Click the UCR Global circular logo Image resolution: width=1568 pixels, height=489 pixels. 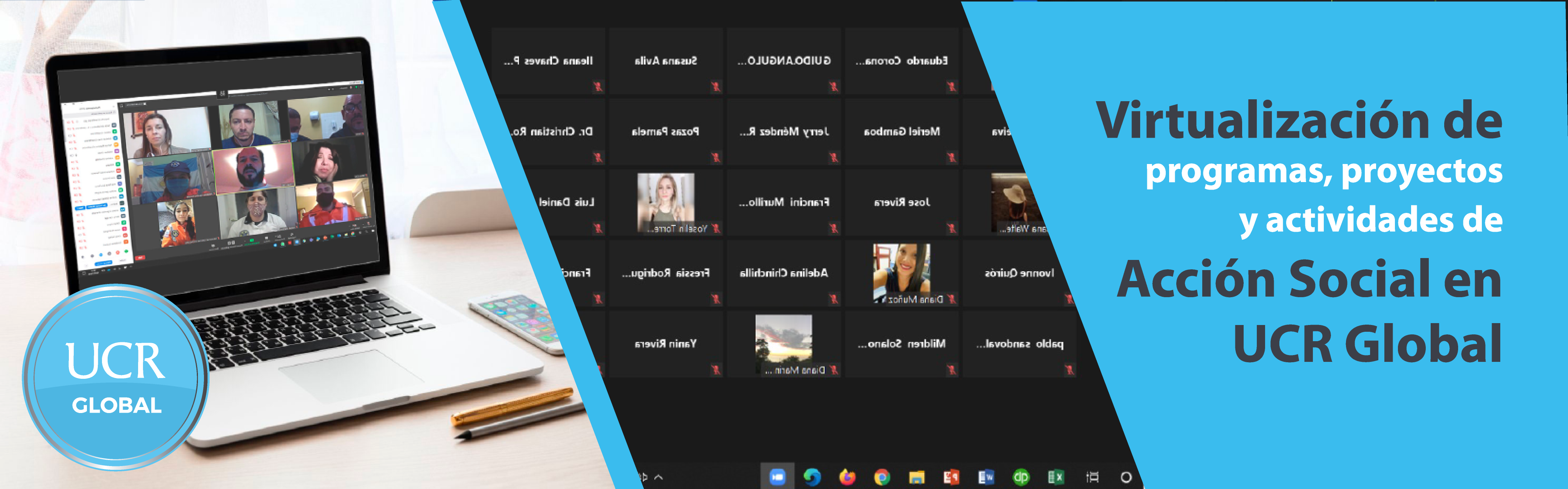tap(116, 377)
